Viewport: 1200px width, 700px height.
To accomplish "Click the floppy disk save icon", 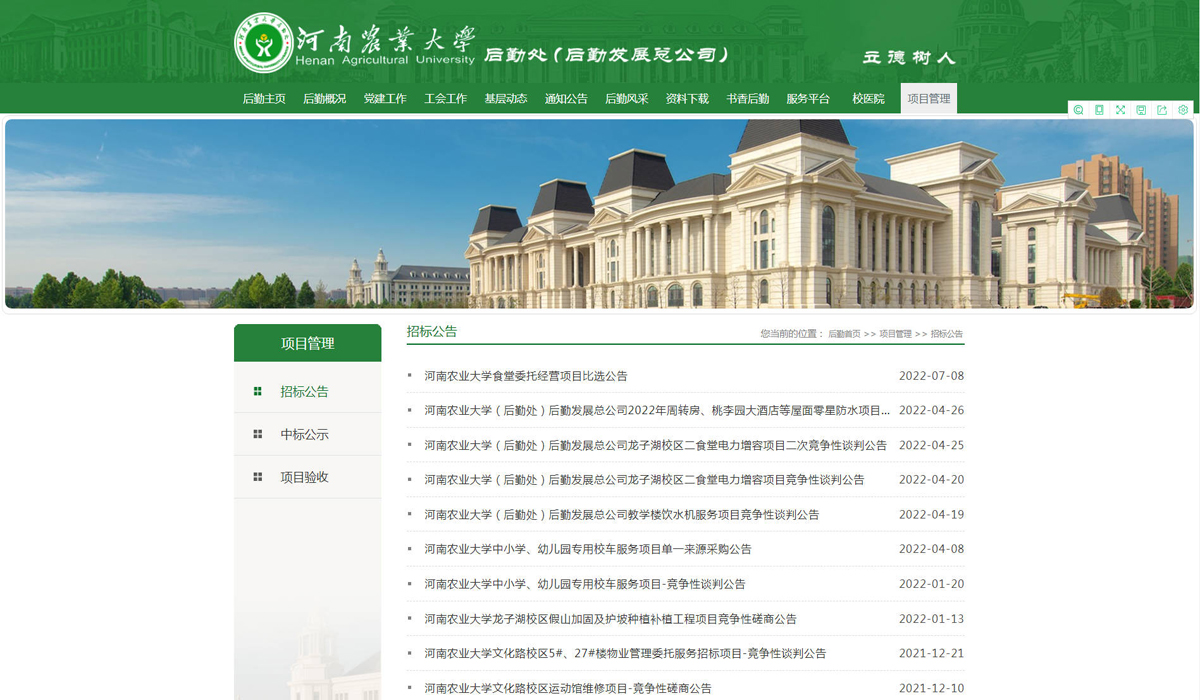I will click(x=1141, y=110).
